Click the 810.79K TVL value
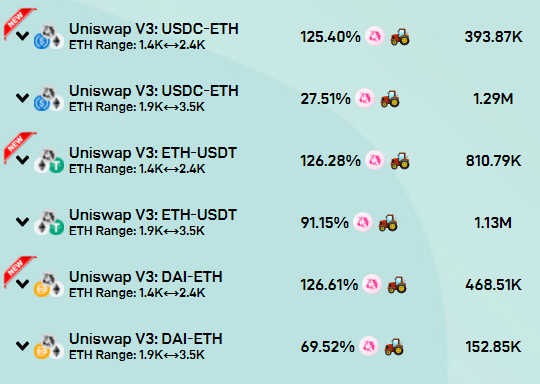This screenshot has width=540, height=384. (494, 161)
